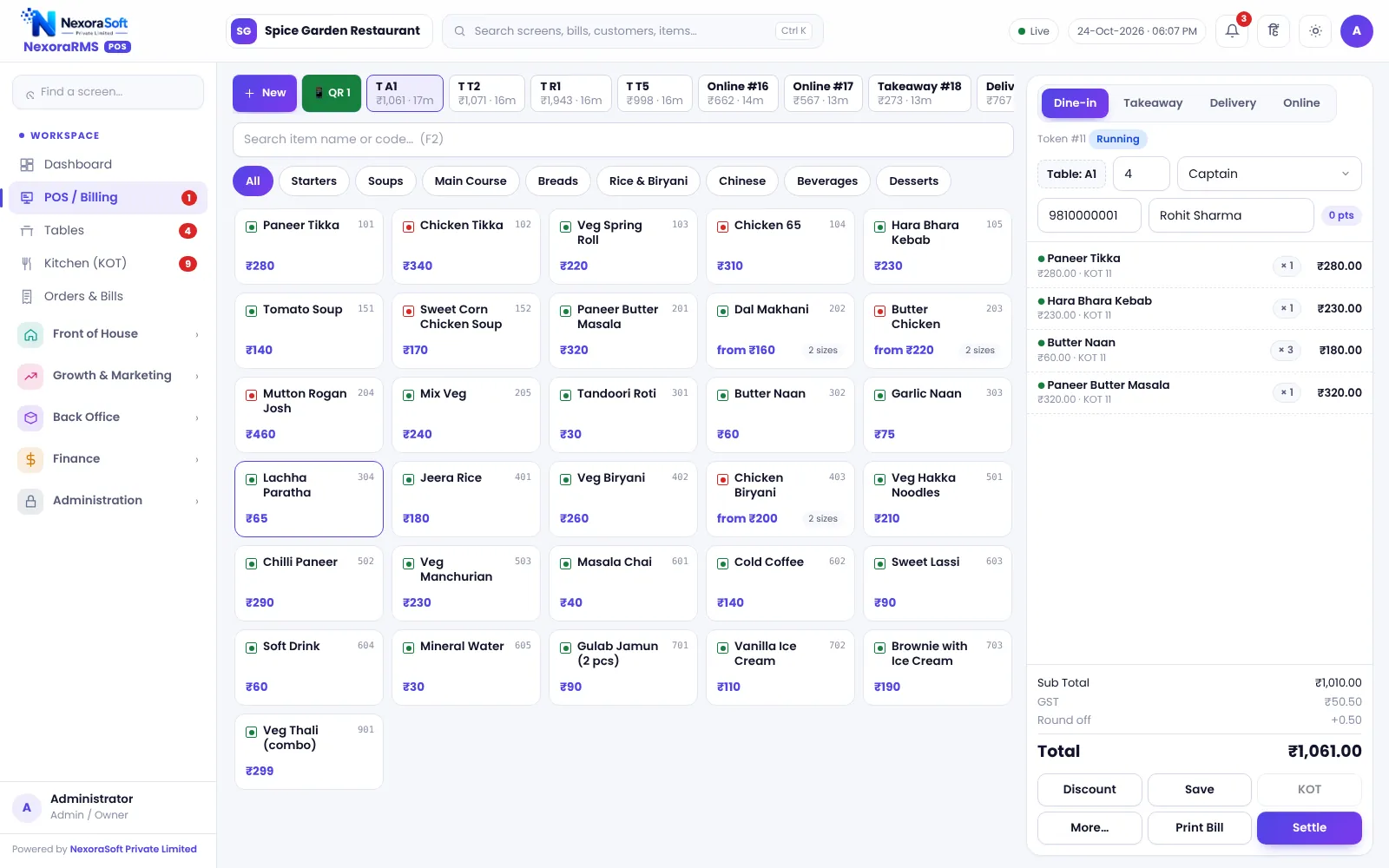Select Online order type

(x=1301, y=102)
